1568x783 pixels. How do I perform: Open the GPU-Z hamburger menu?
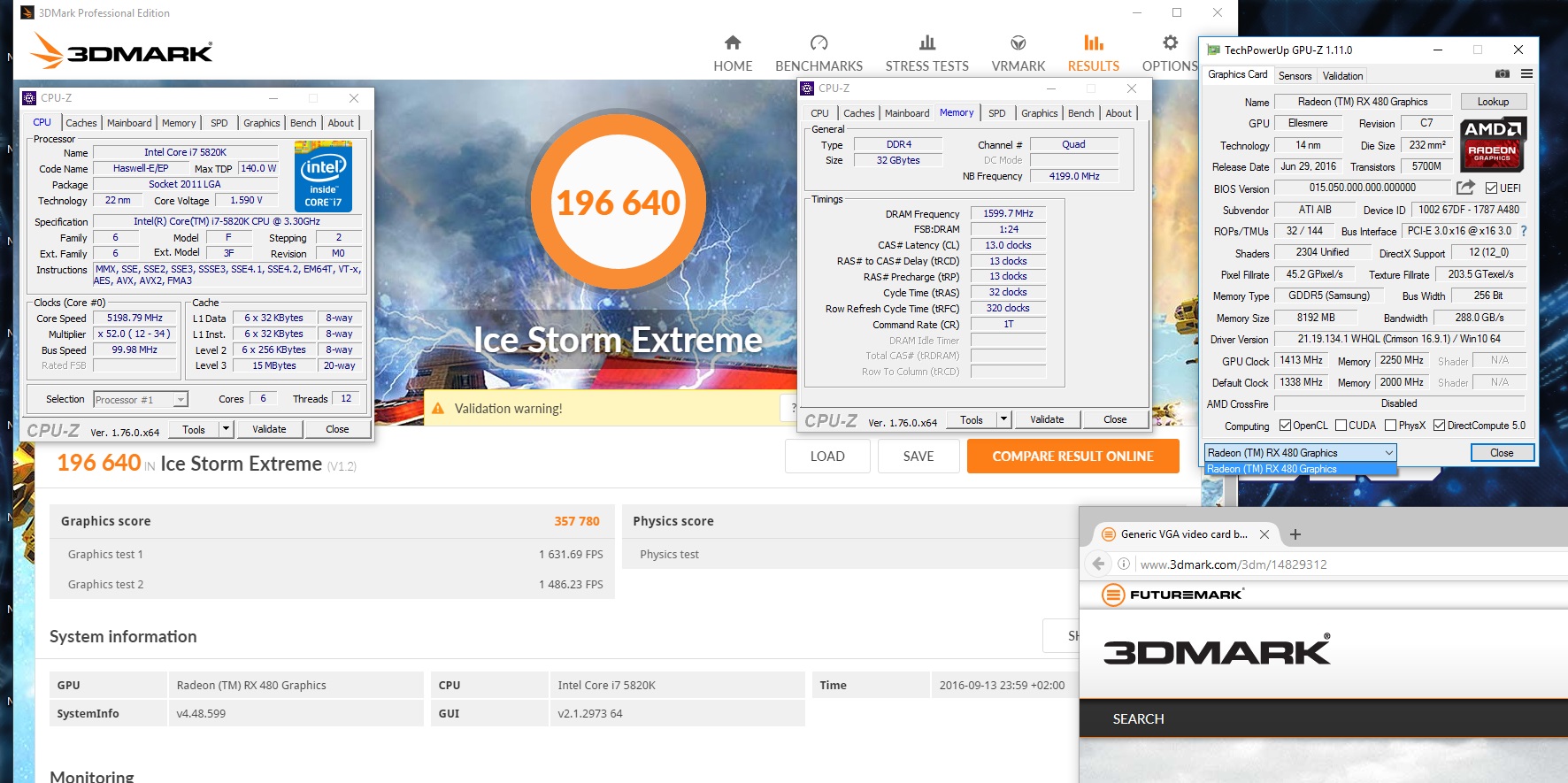click(1526, 73)
